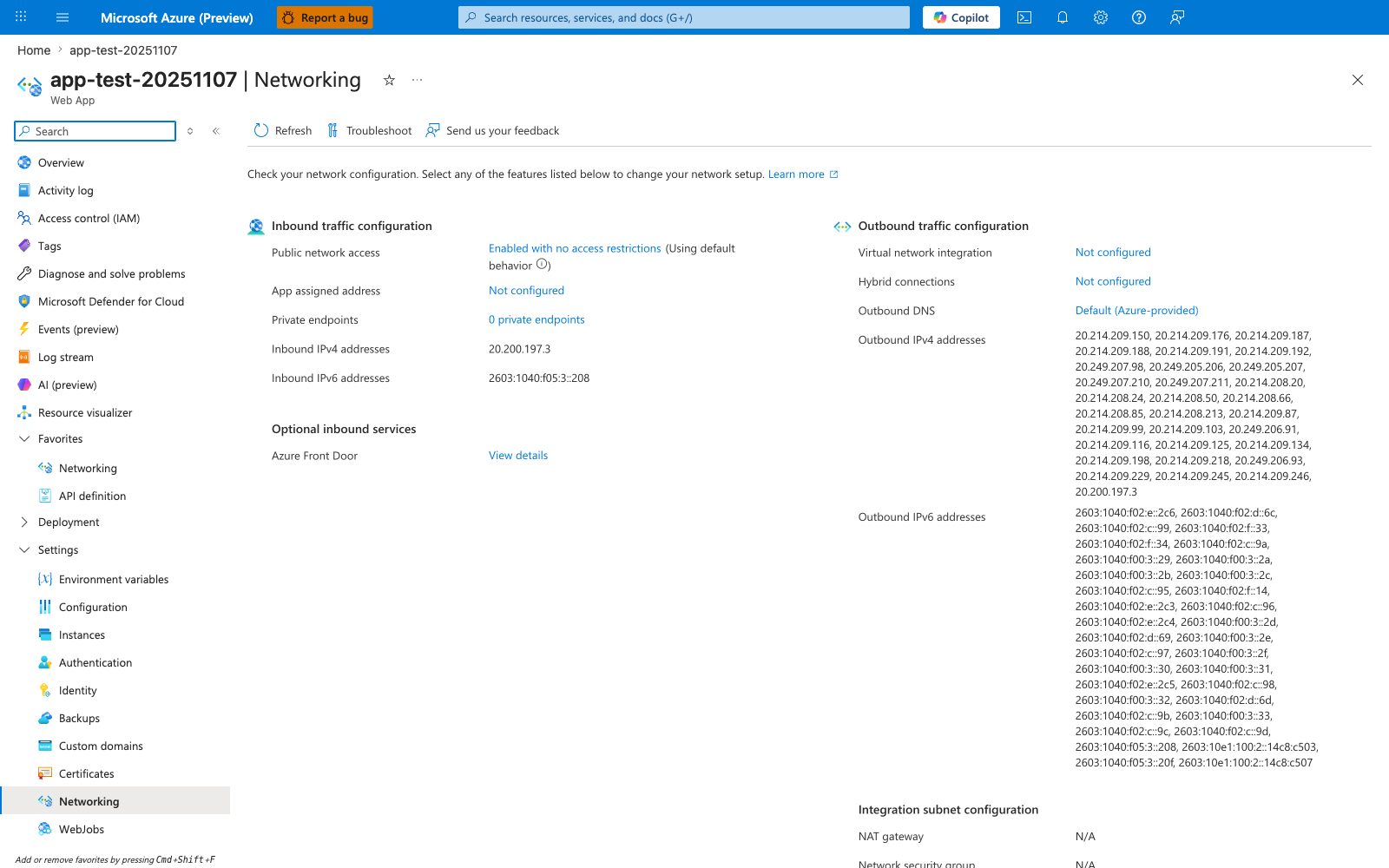The height and width of the screenshot is (868, 1389).
Task: Go to Home breadcrumb
Action: [34, 50]
